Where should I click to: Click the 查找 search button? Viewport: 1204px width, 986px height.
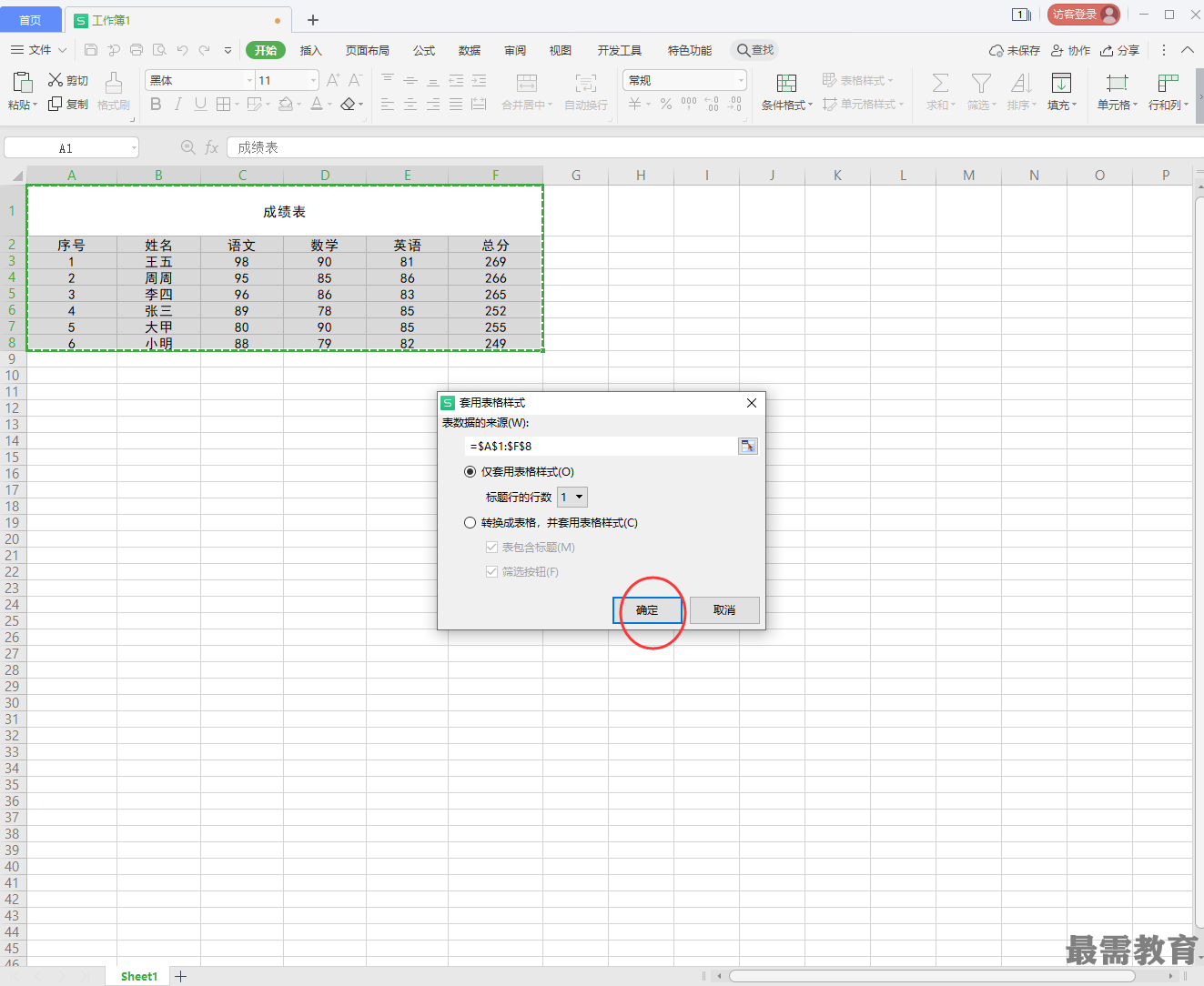pos(755,50)
